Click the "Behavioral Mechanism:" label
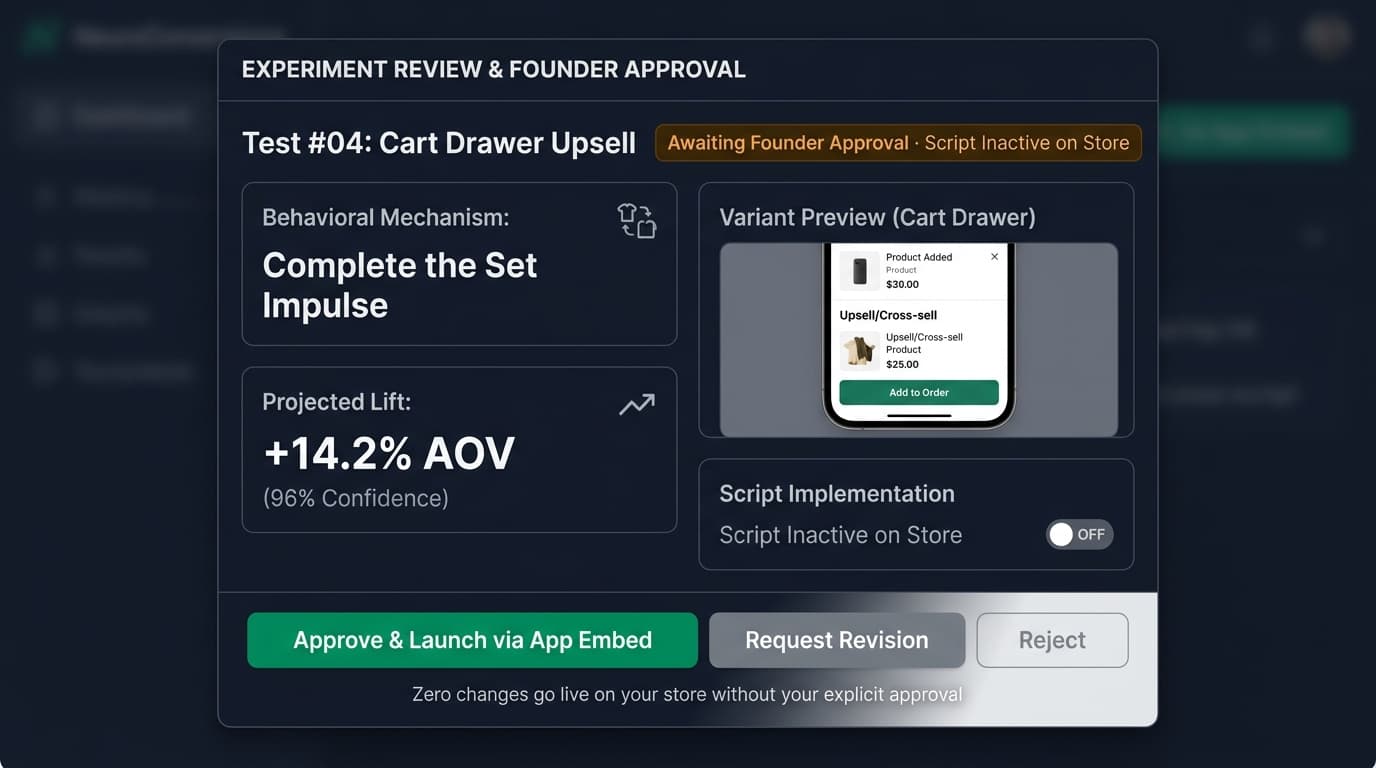Image resolution: width=1376 pixels, height=768 pixels. tap(385, 217)
